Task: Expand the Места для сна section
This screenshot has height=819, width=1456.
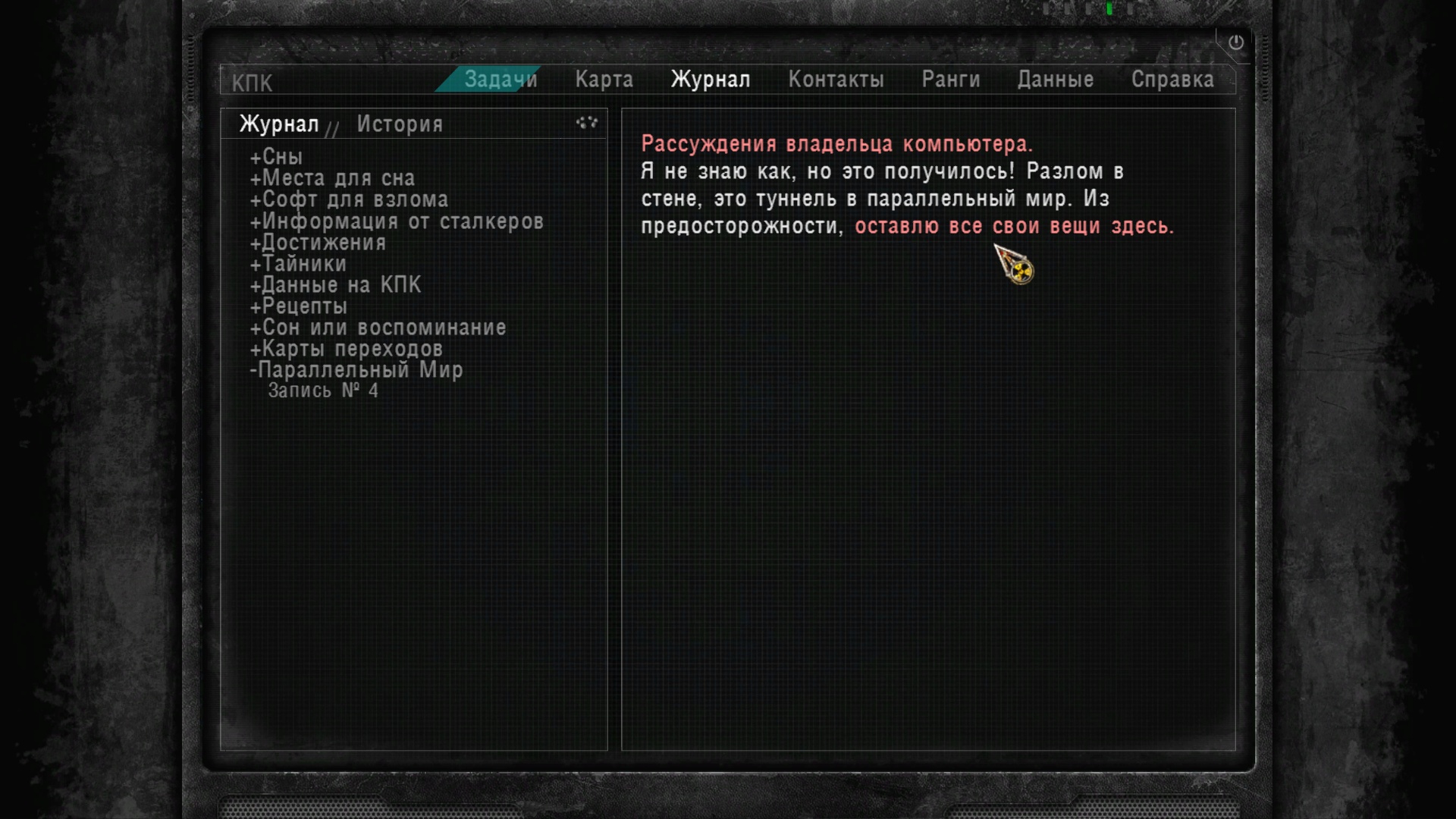Action: tap(332, 178)
